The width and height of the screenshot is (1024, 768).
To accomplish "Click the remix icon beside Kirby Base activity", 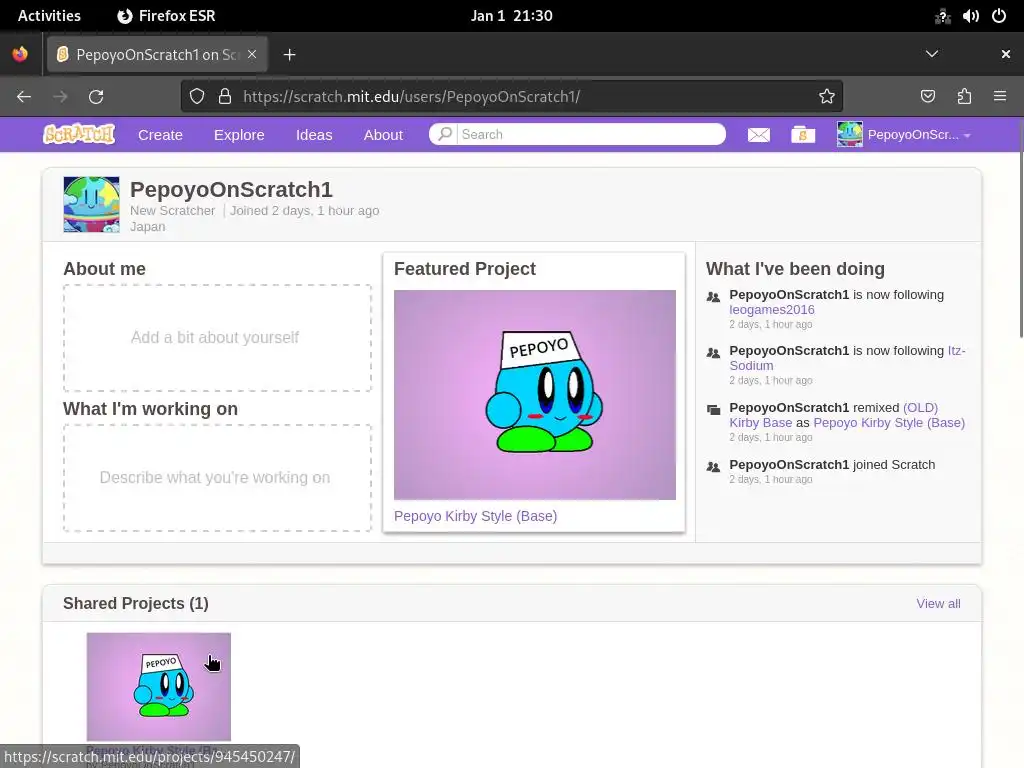I will click(713, 410).
